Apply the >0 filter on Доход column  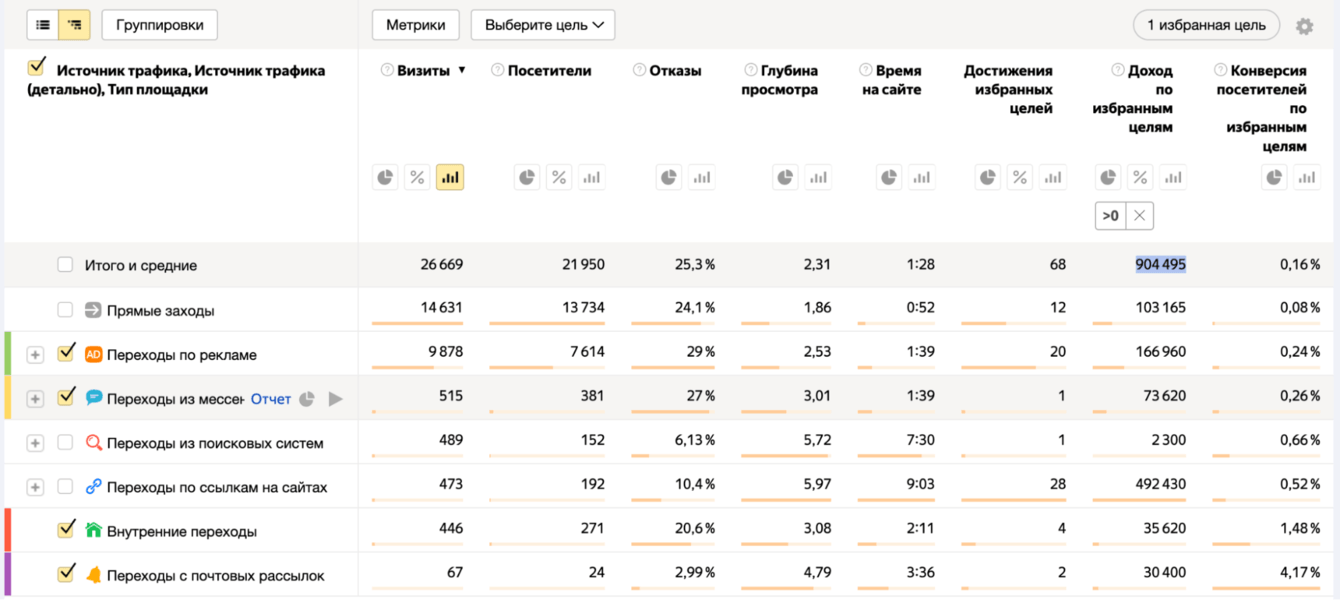[x=1110, y=215]
